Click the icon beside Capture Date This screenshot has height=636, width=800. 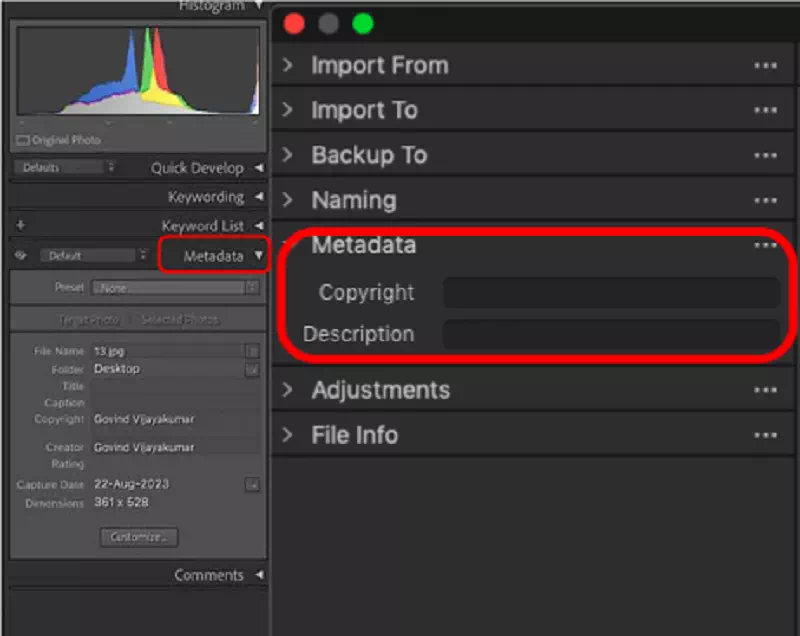252,485
